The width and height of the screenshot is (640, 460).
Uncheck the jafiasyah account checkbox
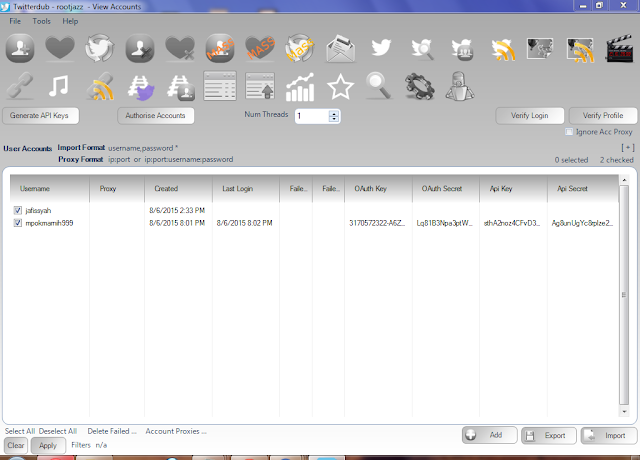pyautogui.click(x=18, y=210)
